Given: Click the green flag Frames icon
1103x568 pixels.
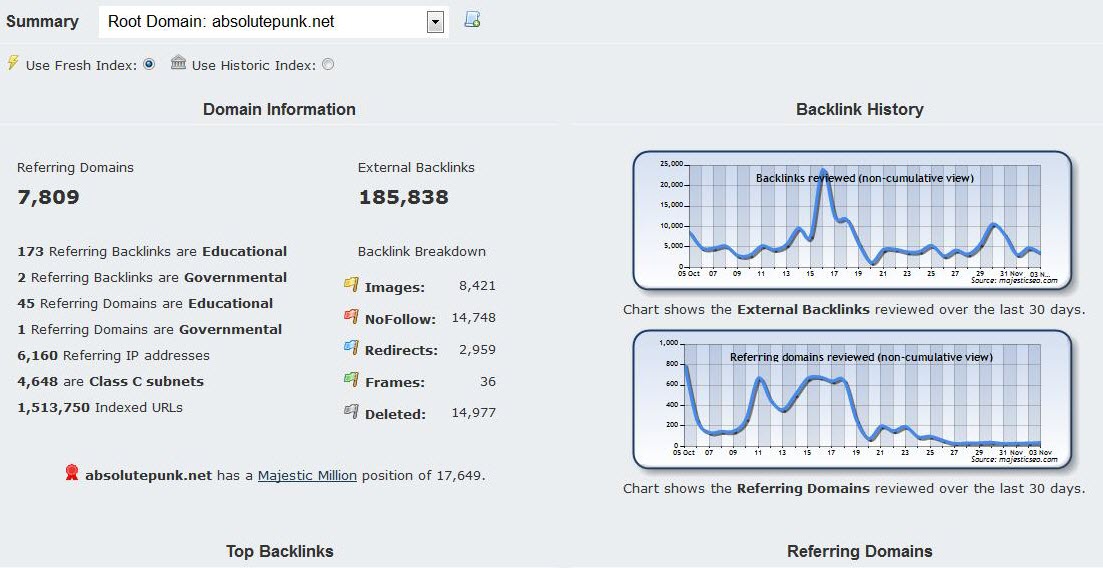Looking at the screenshot, I should pyautogui.click(x=351, y=381).
